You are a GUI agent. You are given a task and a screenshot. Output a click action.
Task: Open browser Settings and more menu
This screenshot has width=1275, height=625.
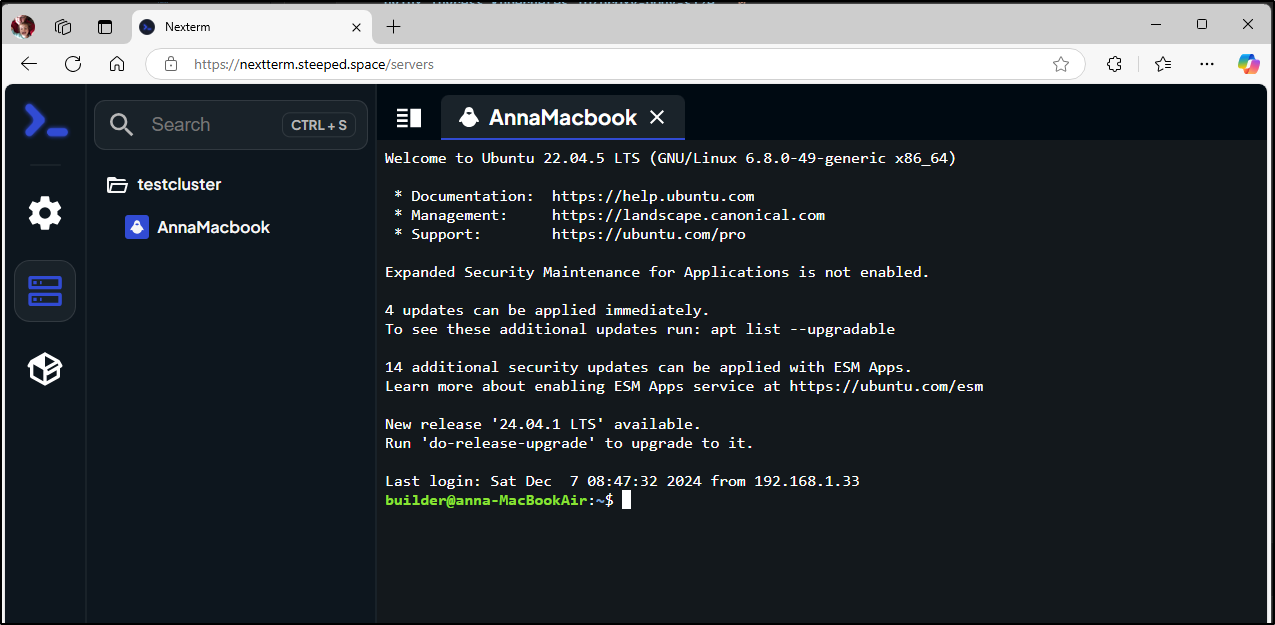click(x=1208, y=64)
